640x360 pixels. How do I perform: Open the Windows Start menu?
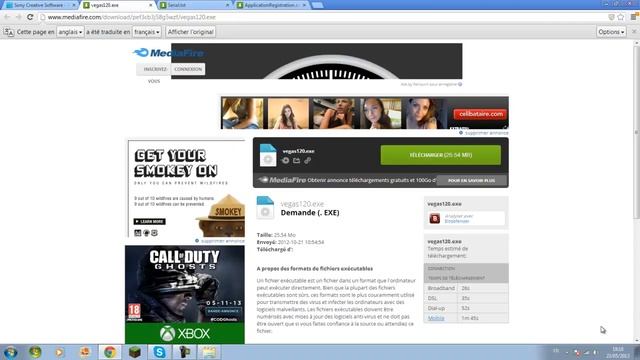pyautogui.click(x=10, y=352)
